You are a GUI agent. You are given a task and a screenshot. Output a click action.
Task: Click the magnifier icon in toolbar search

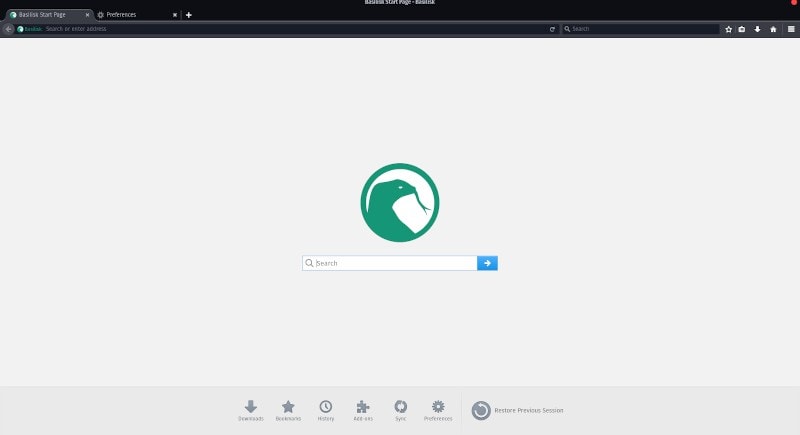tap(567, 29)
